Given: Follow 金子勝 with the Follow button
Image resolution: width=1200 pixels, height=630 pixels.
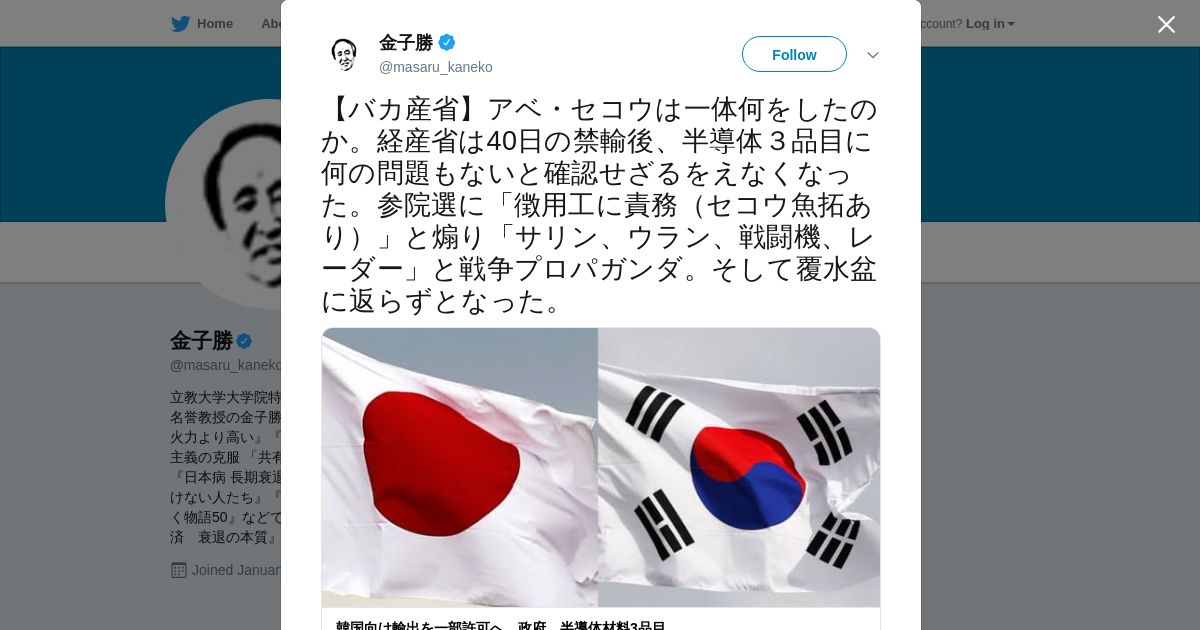Looking at the screenshot, I should [794, 54].
